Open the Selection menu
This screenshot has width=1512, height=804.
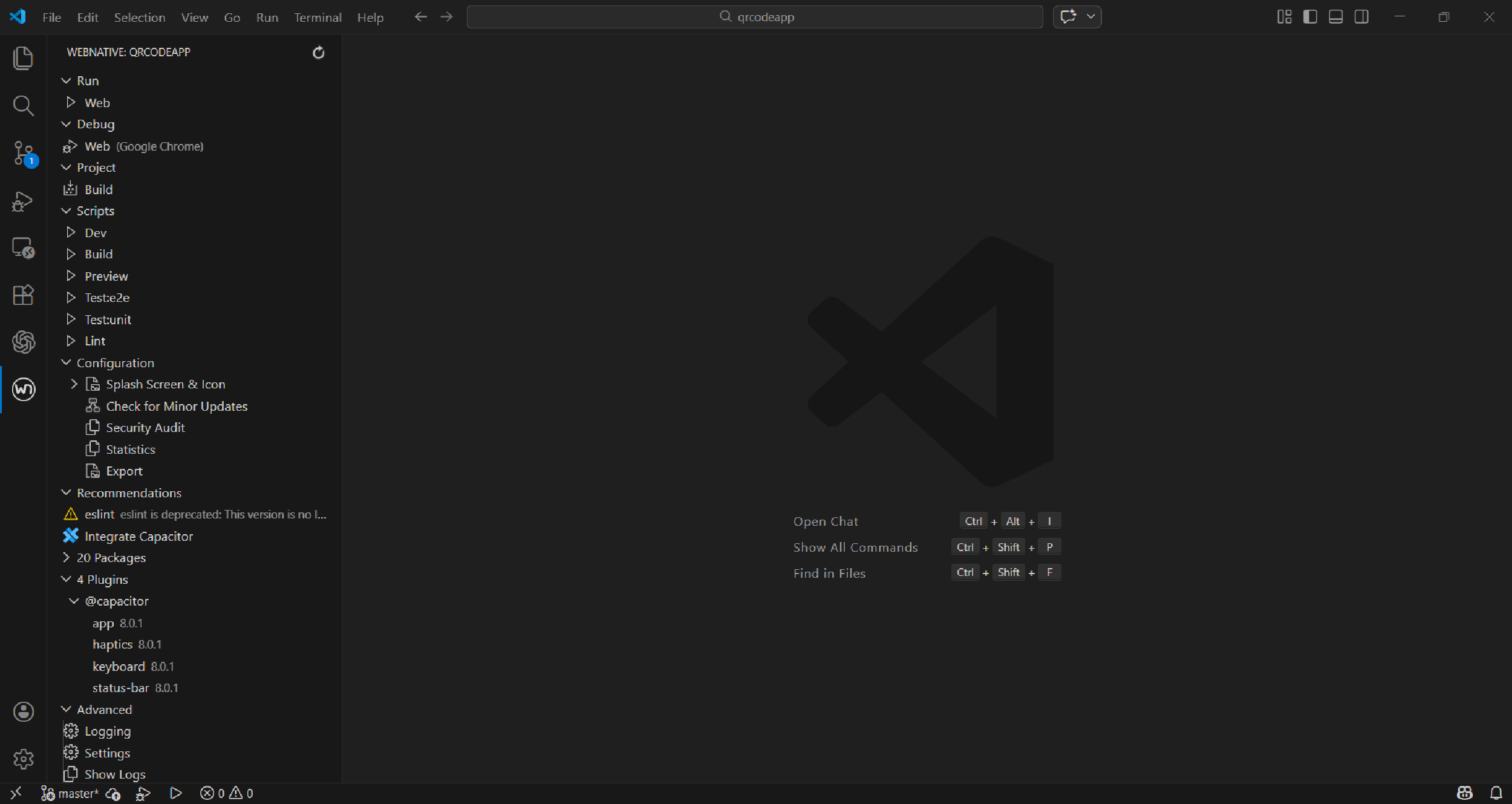click(x=140, y=17)
